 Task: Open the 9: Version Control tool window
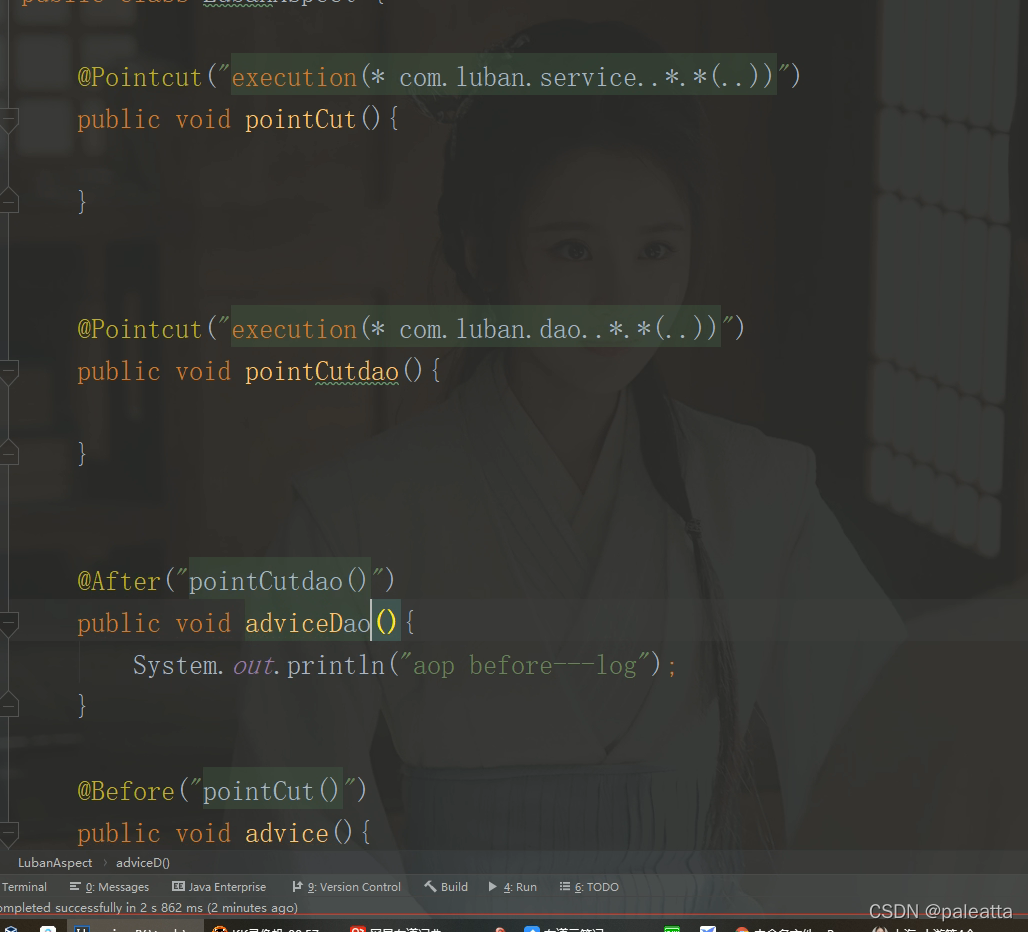[346, 887]
